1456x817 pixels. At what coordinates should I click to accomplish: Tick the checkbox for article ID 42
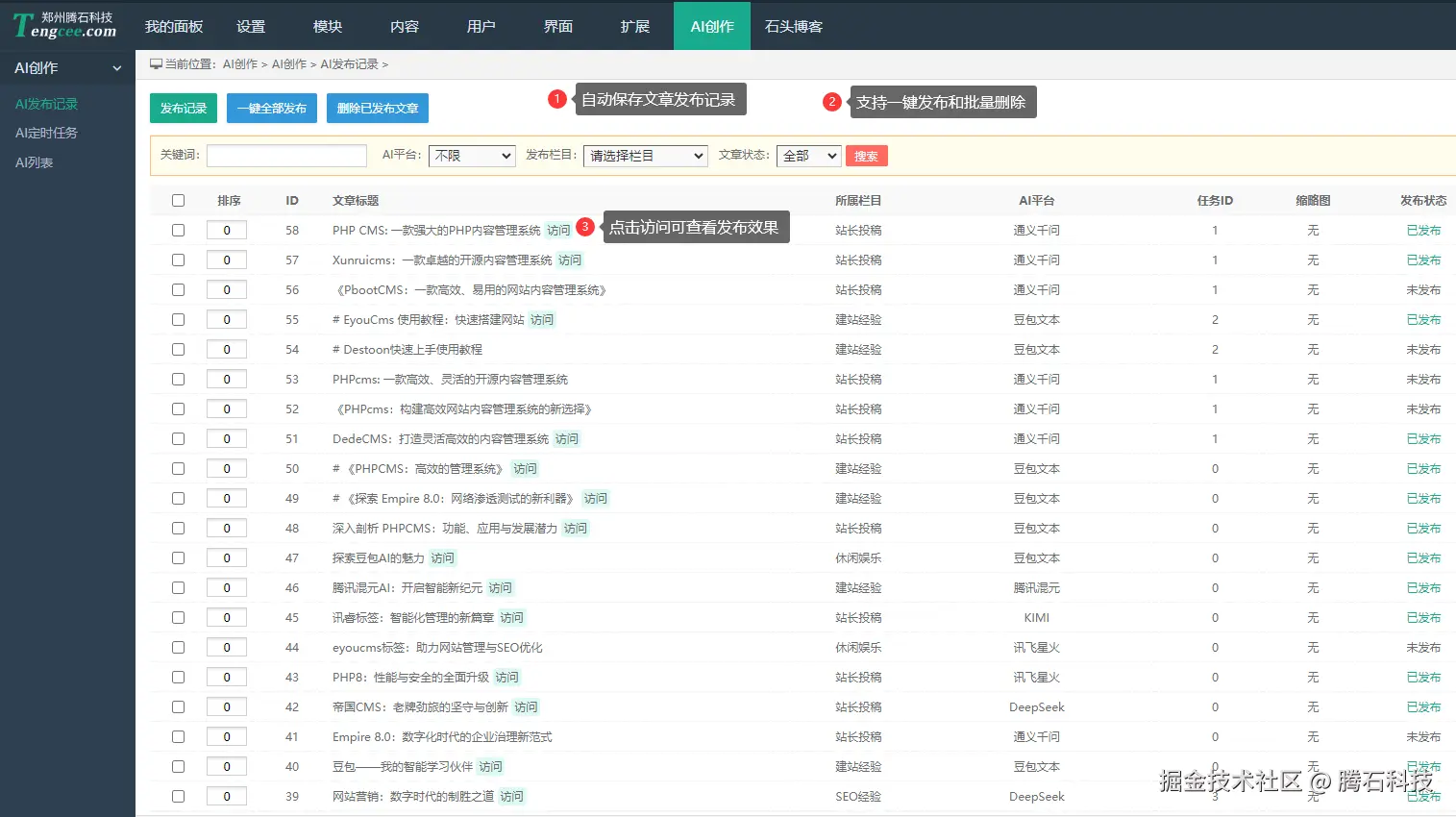point(178,707)
